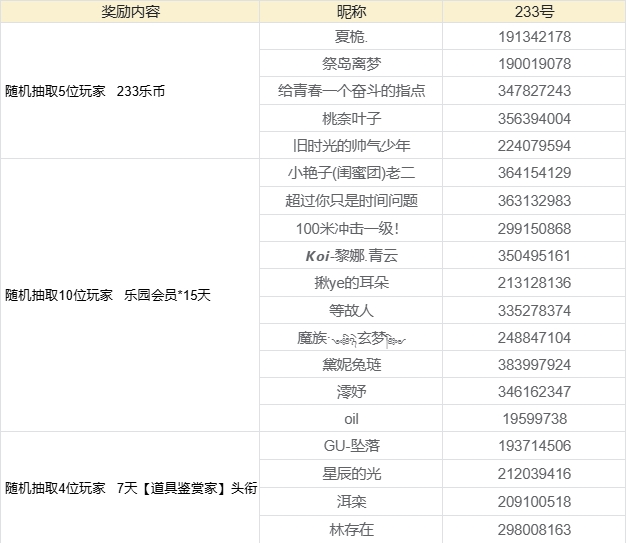
Task: Click the ID number 356394004
Action: click(534, 118)
